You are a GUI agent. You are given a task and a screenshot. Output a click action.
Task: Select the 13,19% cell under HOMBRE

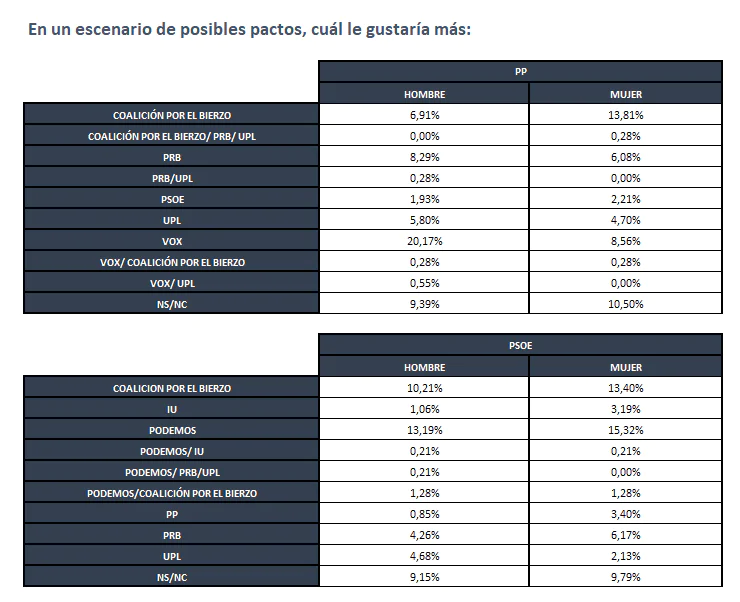coord(424,430)
